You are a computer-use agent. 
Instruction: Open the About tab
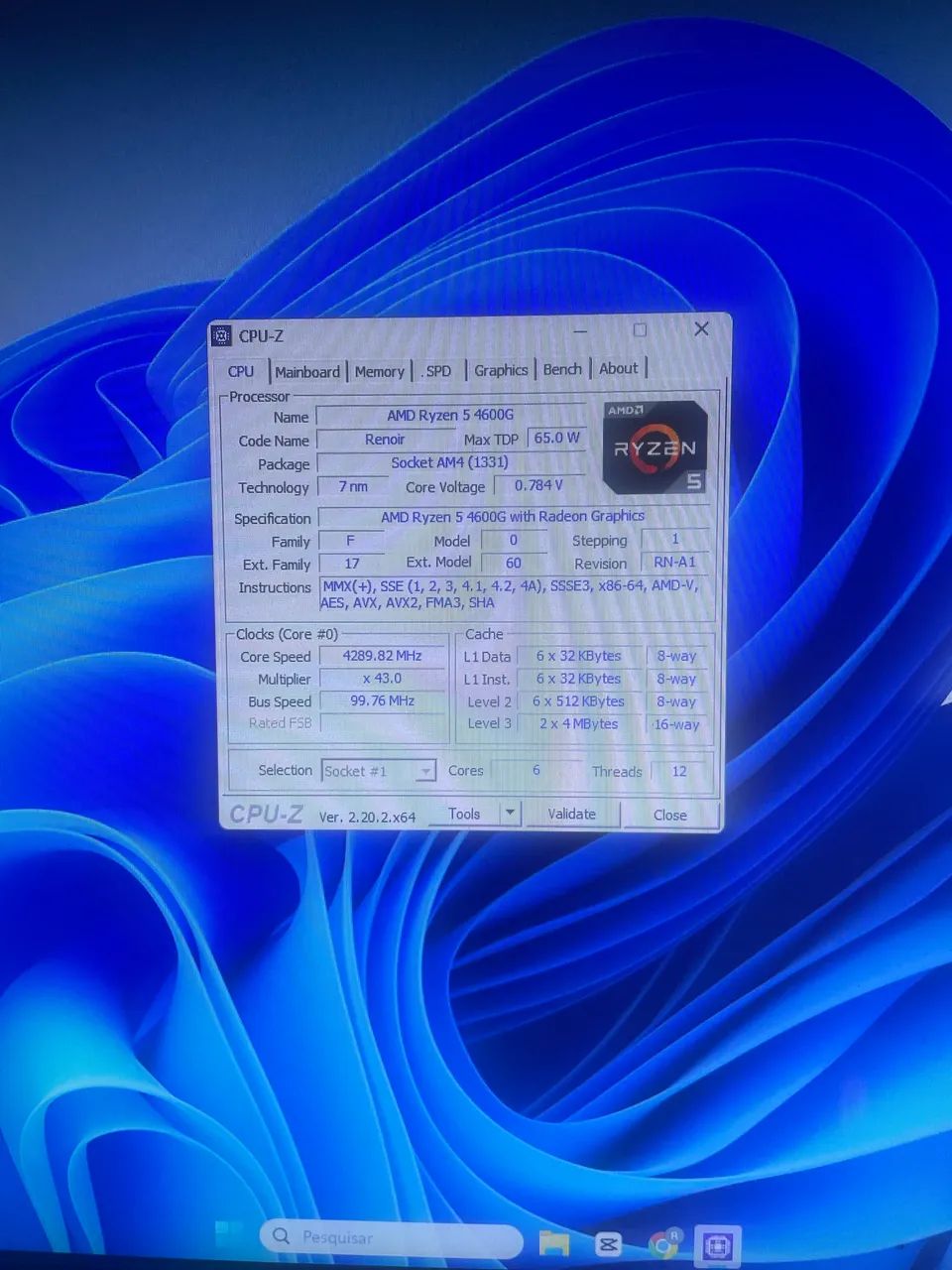point(619,368)
